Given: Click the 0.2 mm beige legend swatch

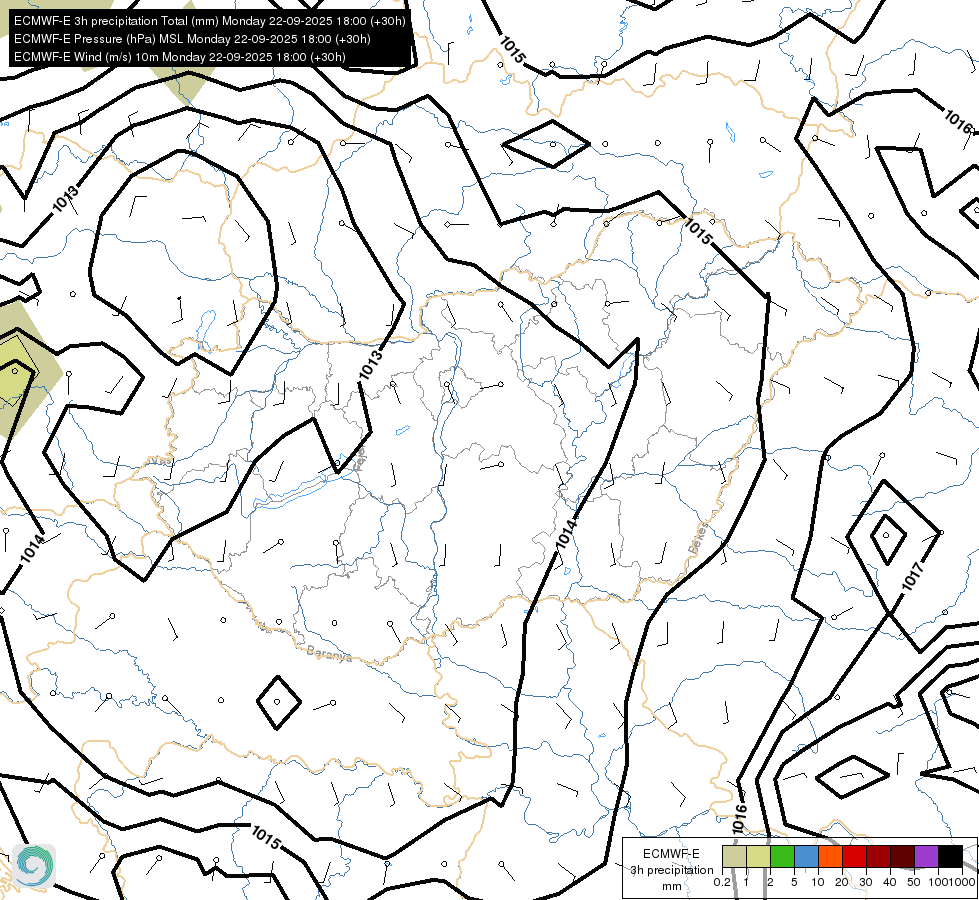Looking at the screenshot, I should 734,857.
